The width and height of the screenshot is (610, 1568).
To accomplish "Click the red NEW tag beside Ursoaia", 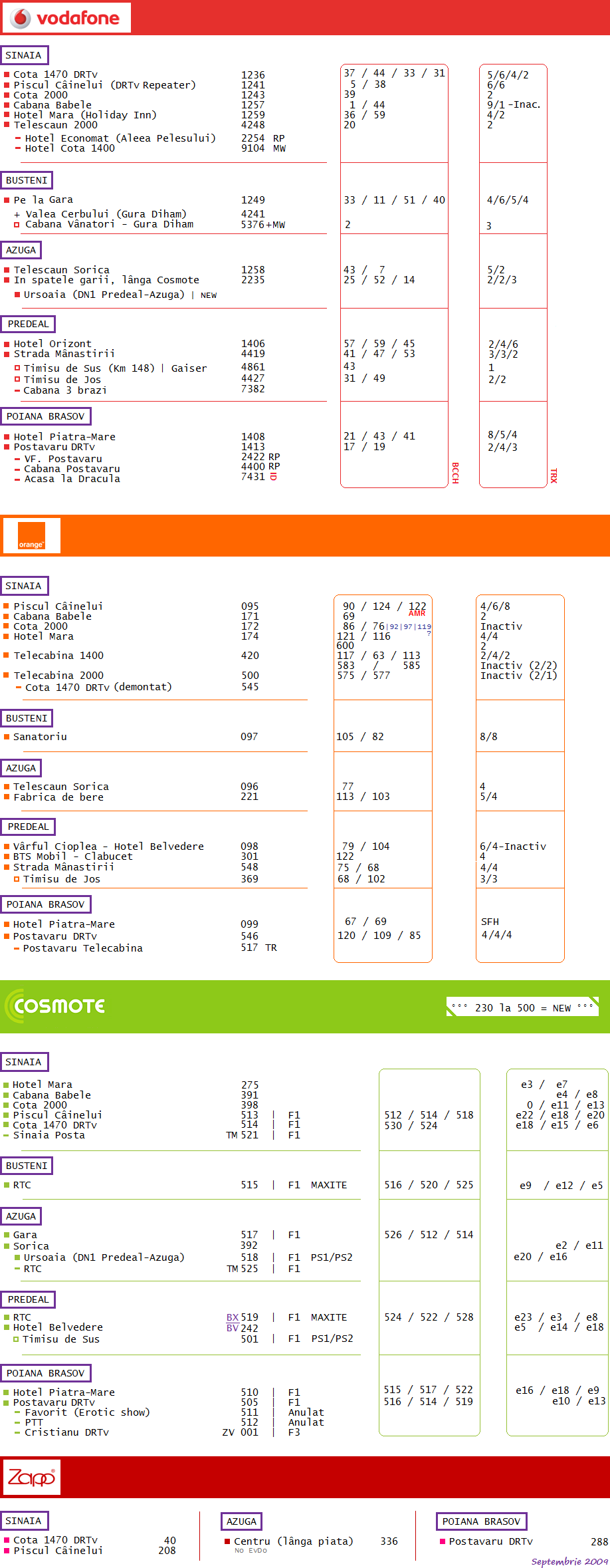I will 209,295.
